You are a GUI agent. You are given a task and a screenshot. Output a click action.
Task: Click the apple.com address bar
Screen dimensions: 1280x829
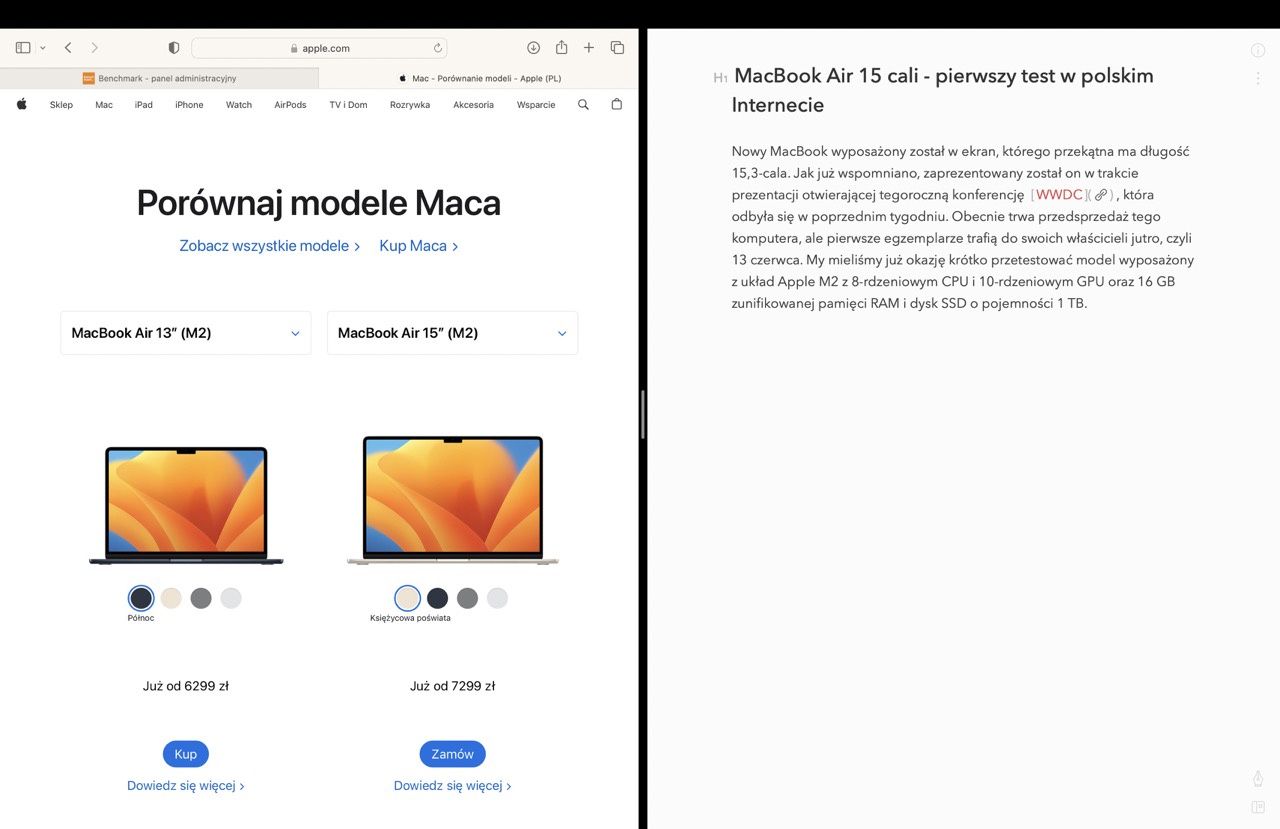click(x=319, y=48)
